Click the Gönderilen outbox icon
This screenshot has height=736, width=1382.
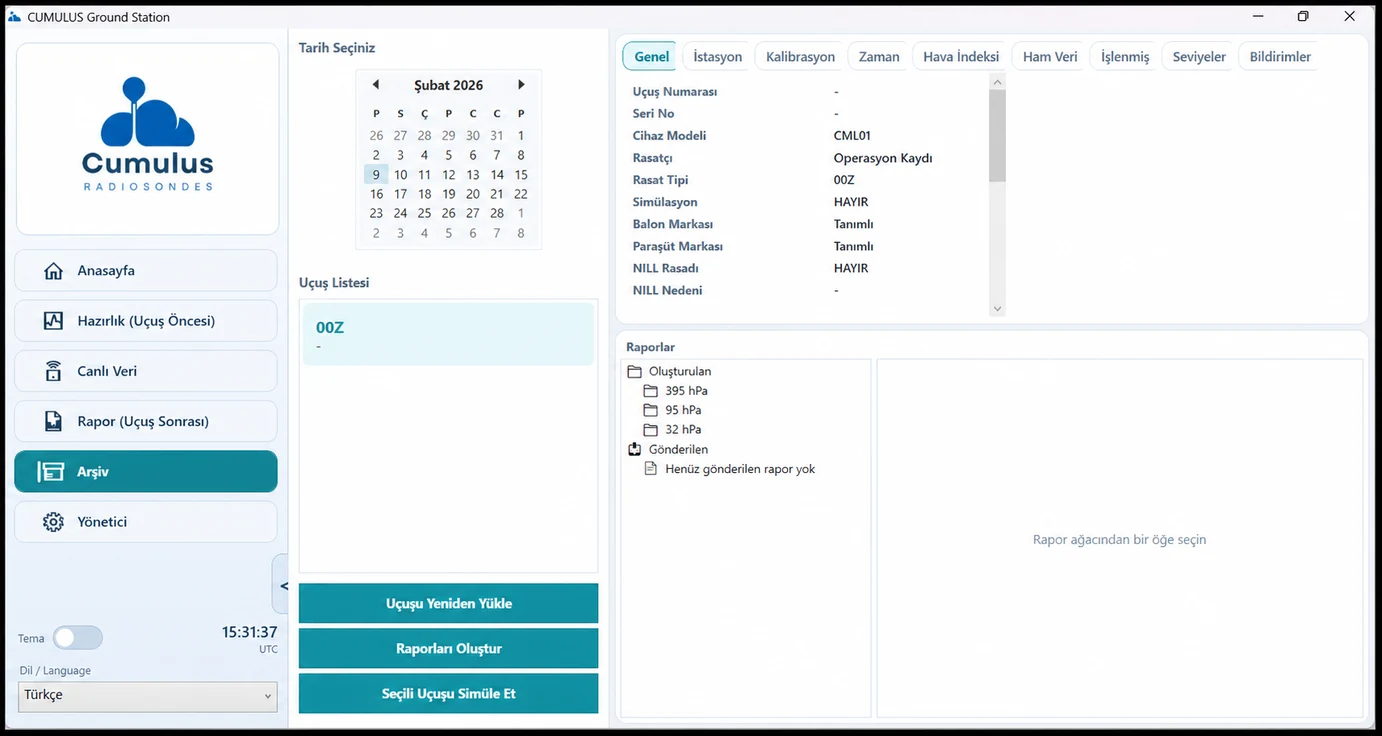(x=634, y=449)
